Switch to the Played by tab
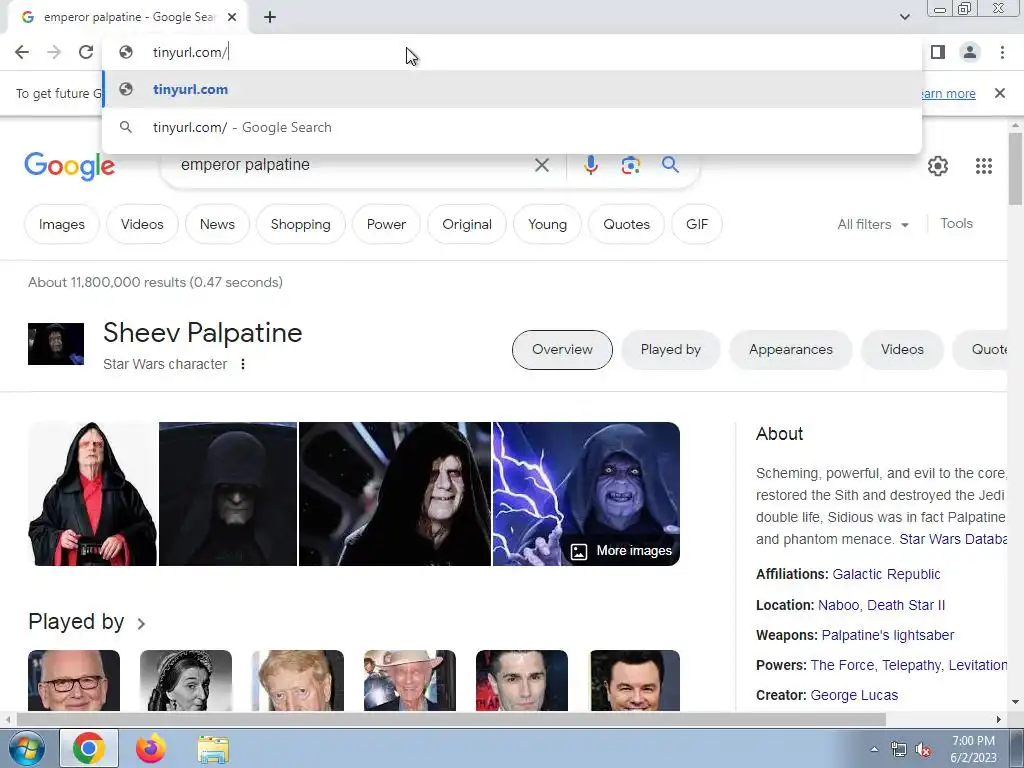This screenshot has width=1024, height=768. tap(670, 349)
